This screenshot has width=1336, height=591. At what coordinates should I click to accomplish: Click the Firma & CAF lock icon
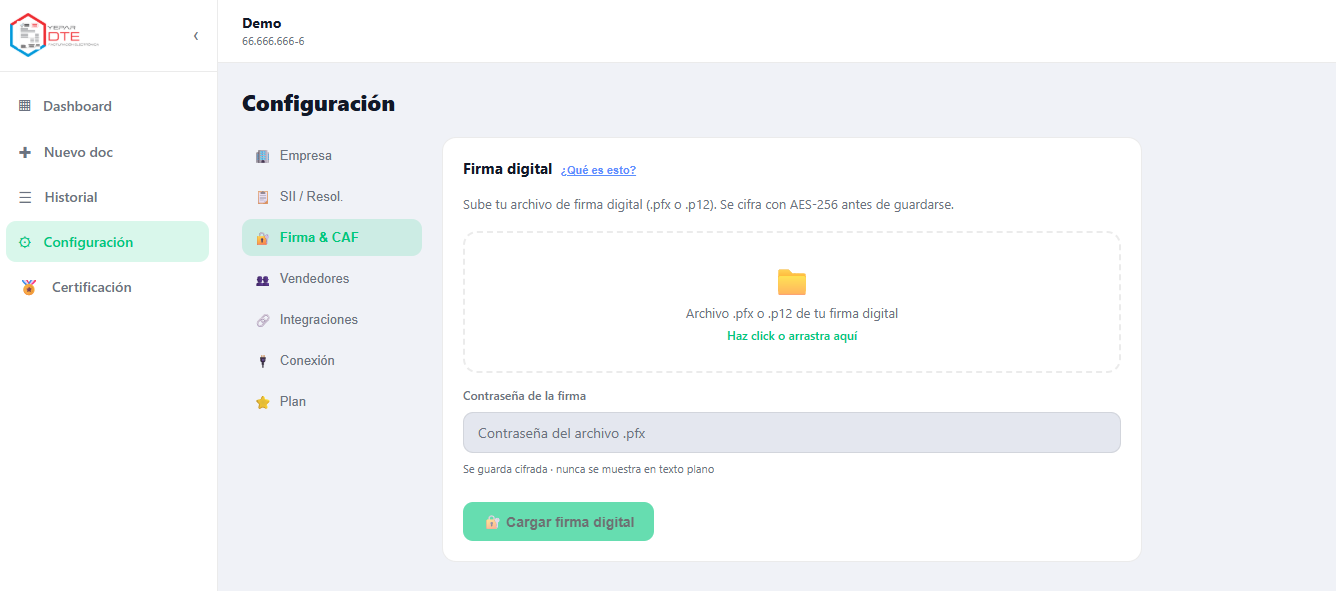[262, 238]
